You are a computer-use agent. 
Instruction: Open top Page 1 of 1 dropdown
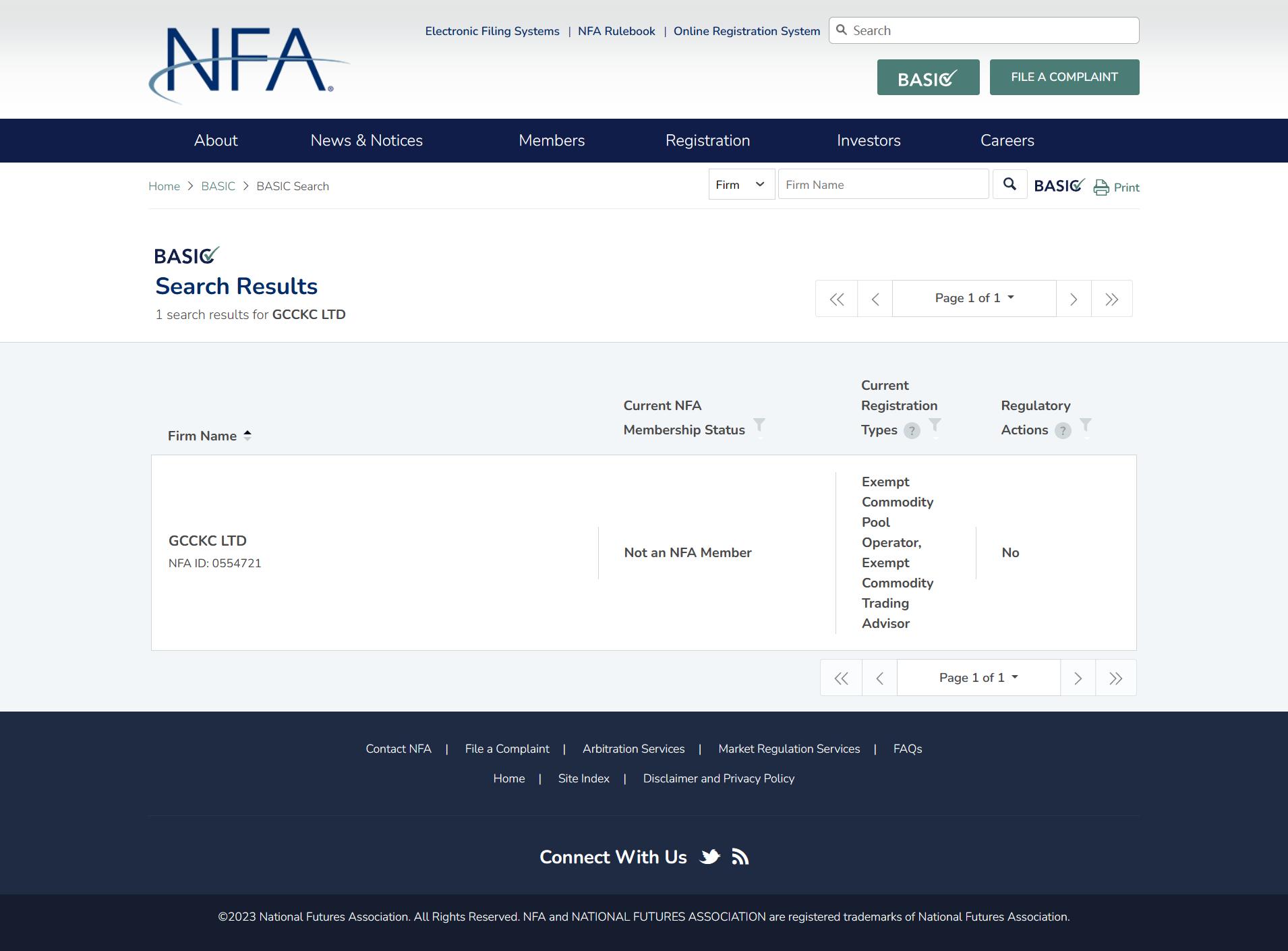tap(974, 299)
